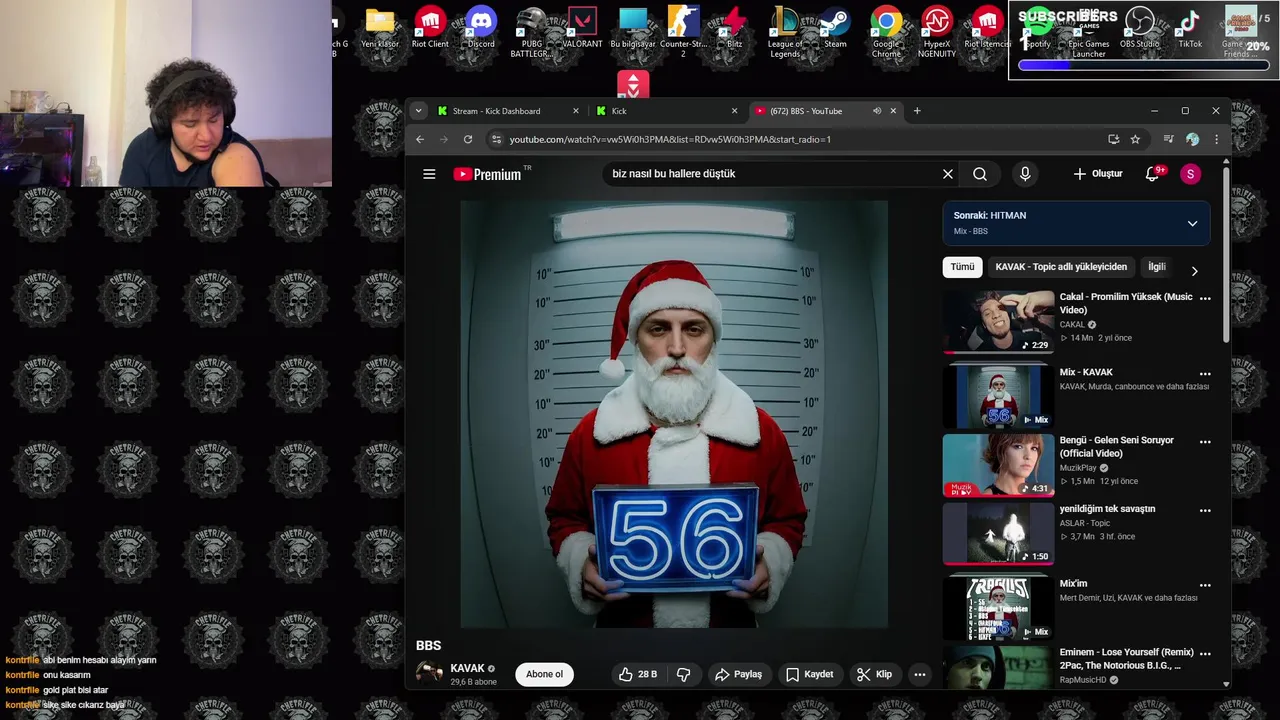Select the BBS - YouTube tab

825,111
